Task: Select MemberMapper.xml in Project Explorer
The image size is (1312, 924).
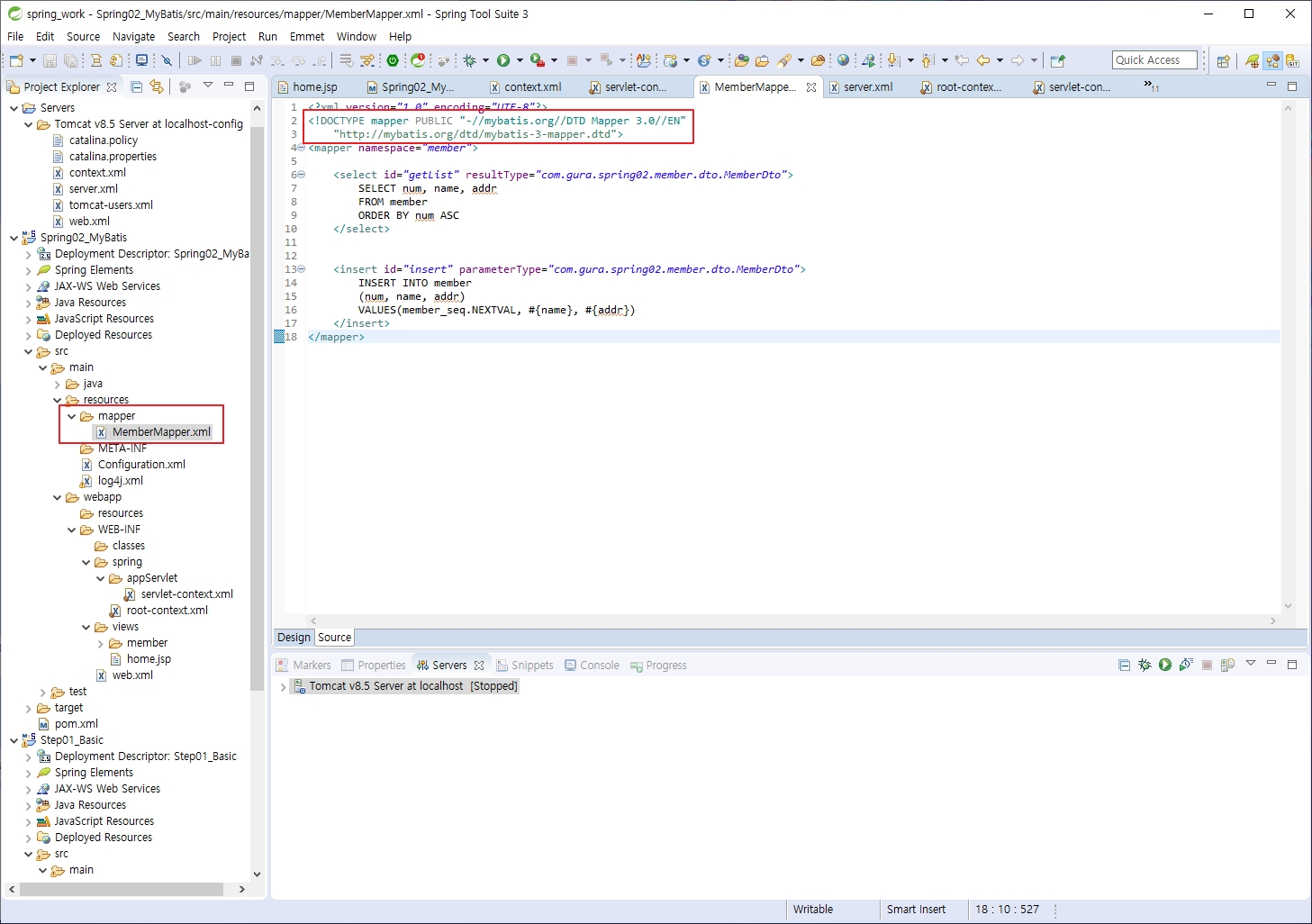Action: point(161,432)
